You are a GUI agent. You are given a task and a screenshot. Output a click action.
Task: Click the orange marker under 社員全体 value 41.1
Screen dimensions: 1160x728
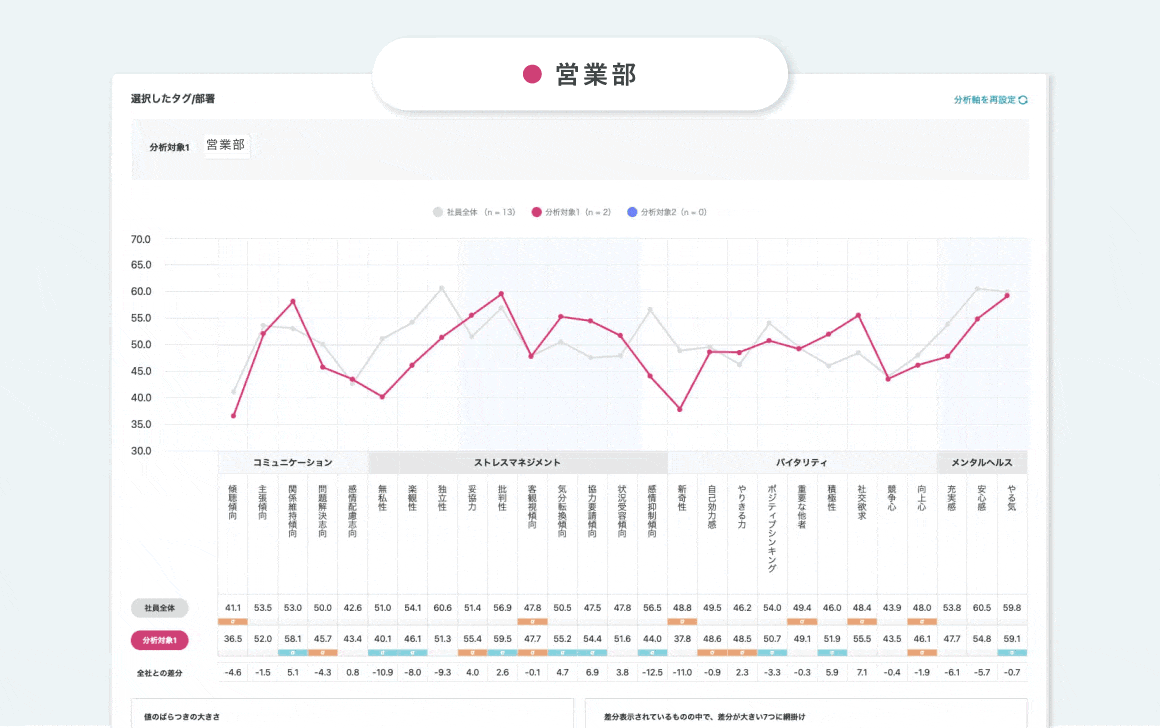point(233,622)
